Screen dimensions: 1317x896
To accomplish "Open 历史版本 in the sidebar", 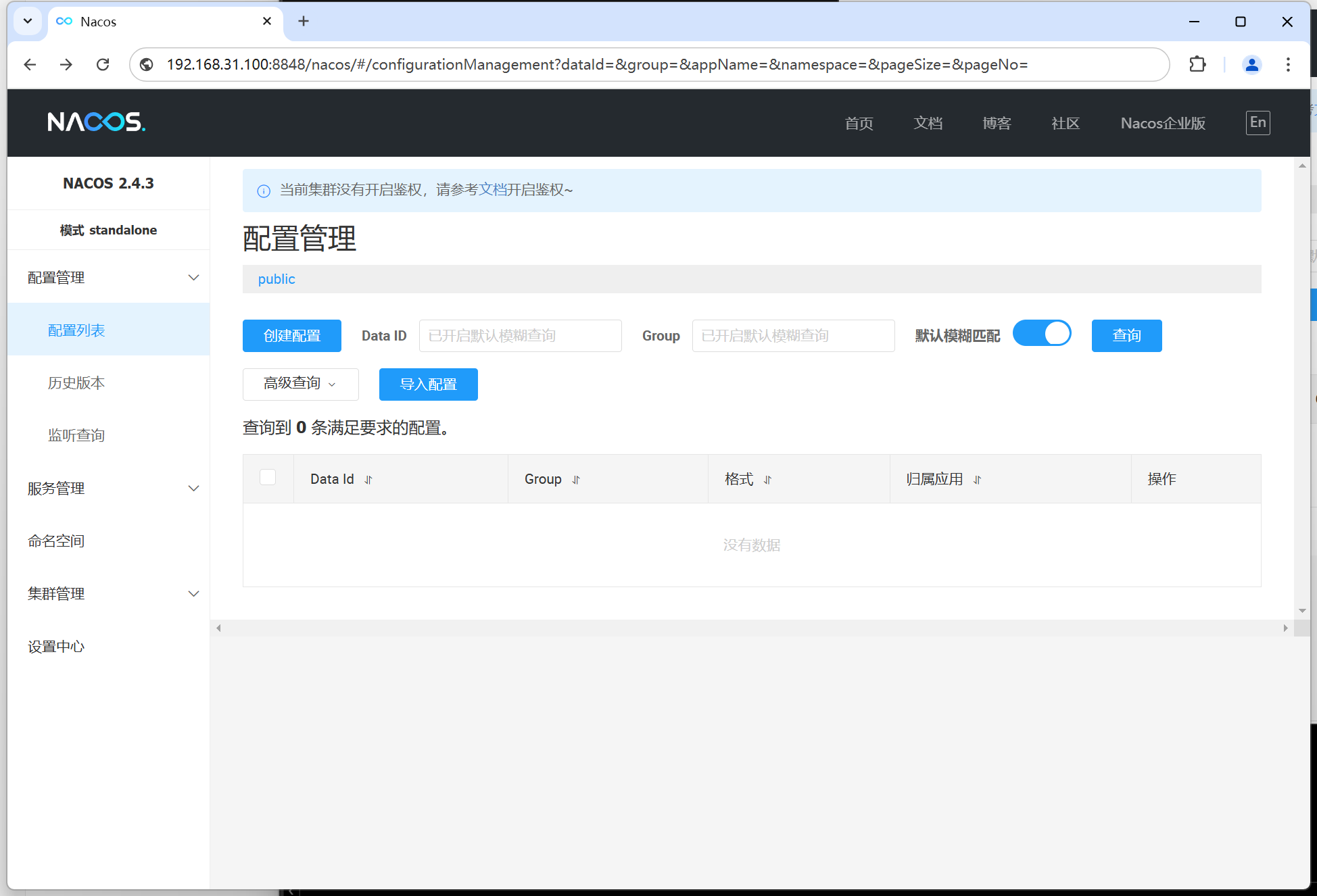I will (76, 383).
